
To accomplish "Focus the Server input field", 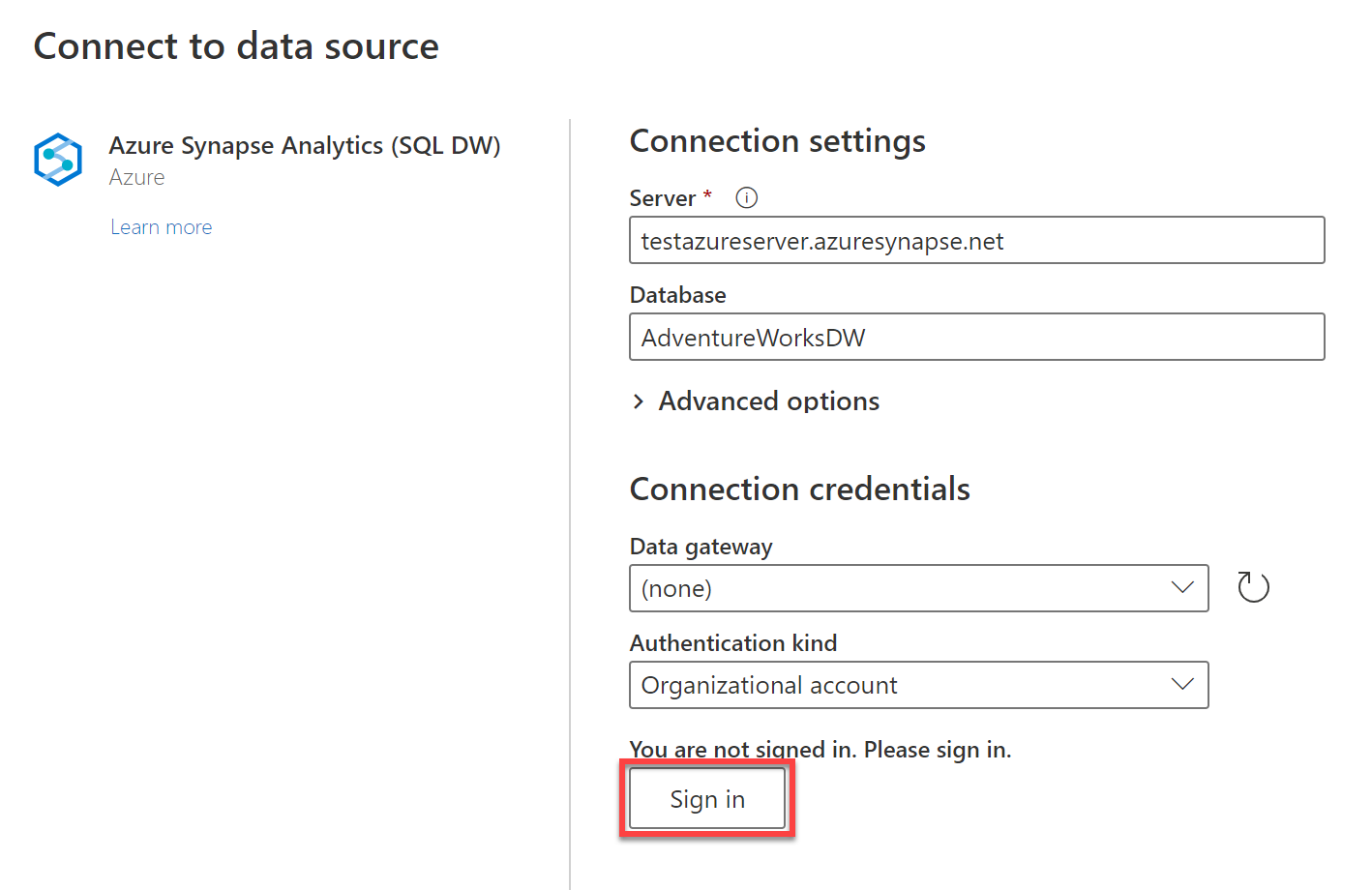I will tap(976, 240).
